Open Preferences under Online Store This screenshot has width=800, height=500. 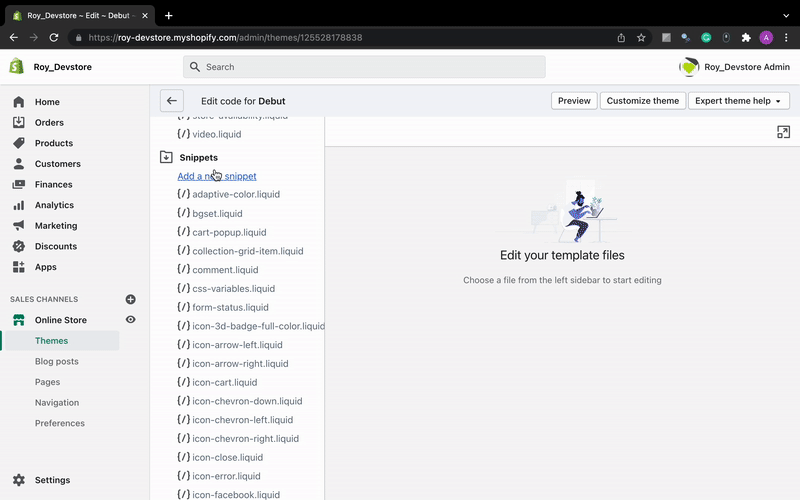(x=60, y=423)
